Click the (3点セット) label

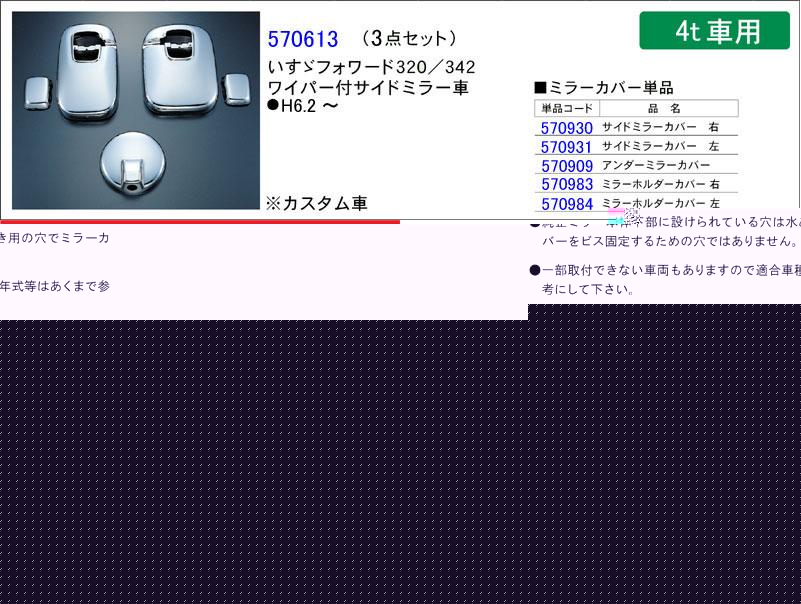tap(408, 38)
